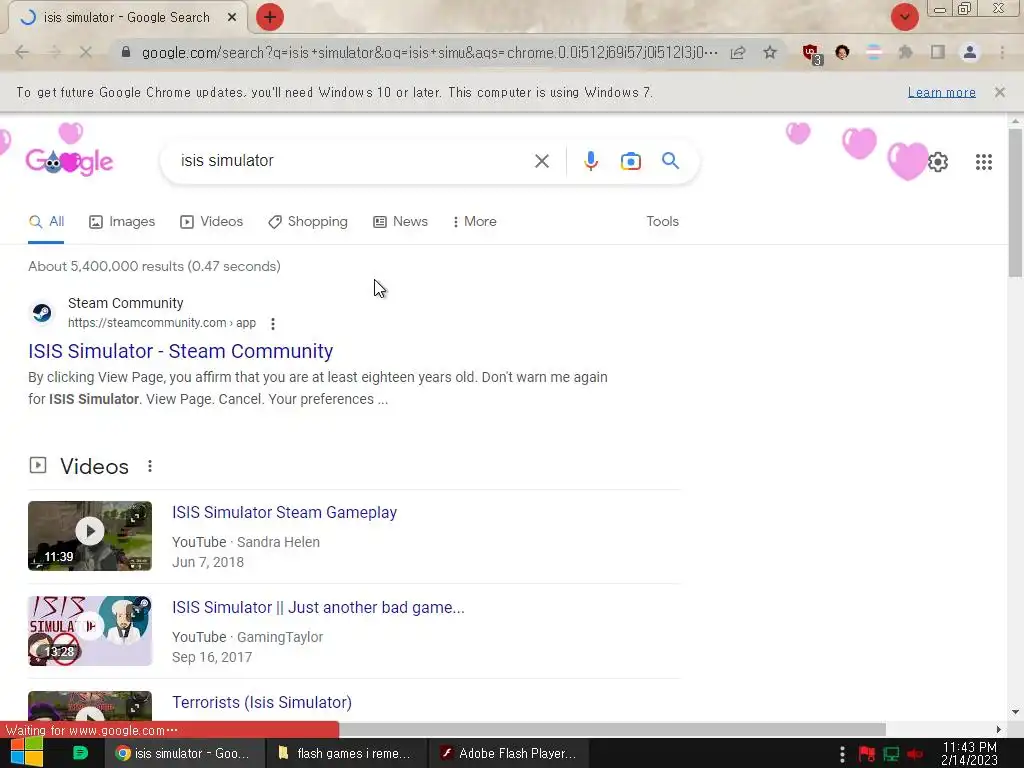Switch to the News tab

(400, 221)
